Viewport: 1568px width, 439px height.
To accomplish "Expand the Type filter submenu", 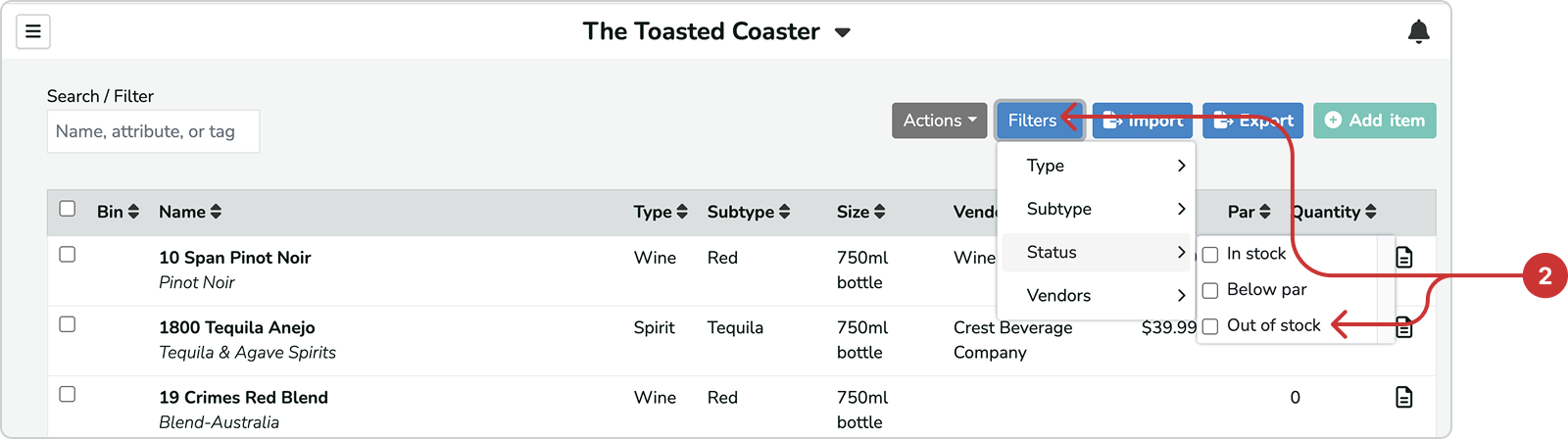I will [x=1097, y=166].
